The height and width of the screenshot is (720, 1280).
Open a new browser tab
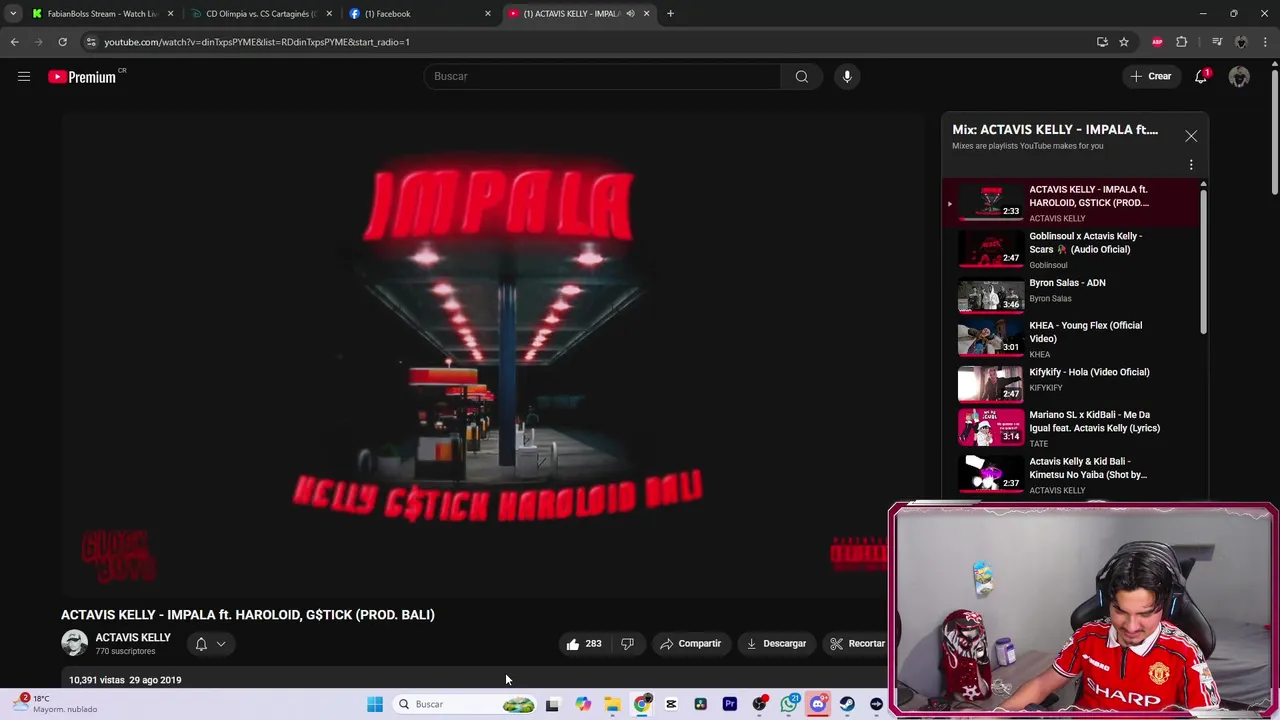point(670,14)
